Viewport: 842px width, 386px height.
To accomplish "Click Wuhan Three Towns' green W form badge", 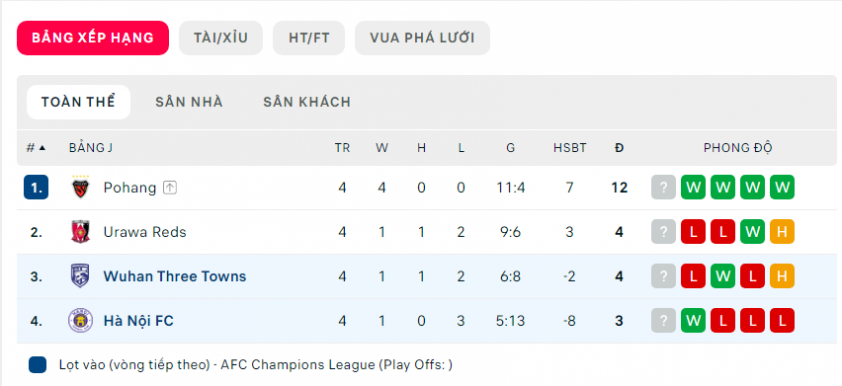I will point(723,276).
